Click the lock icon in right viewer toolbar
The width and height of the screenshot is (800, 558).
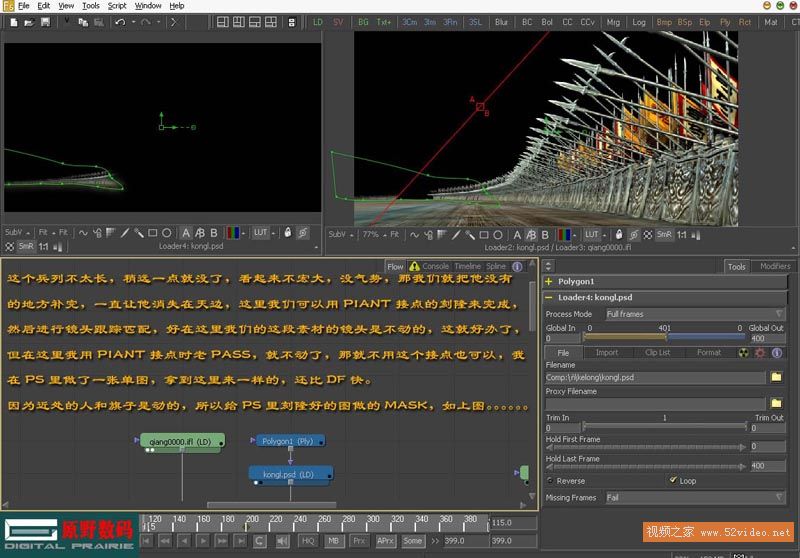pos(619,234)
